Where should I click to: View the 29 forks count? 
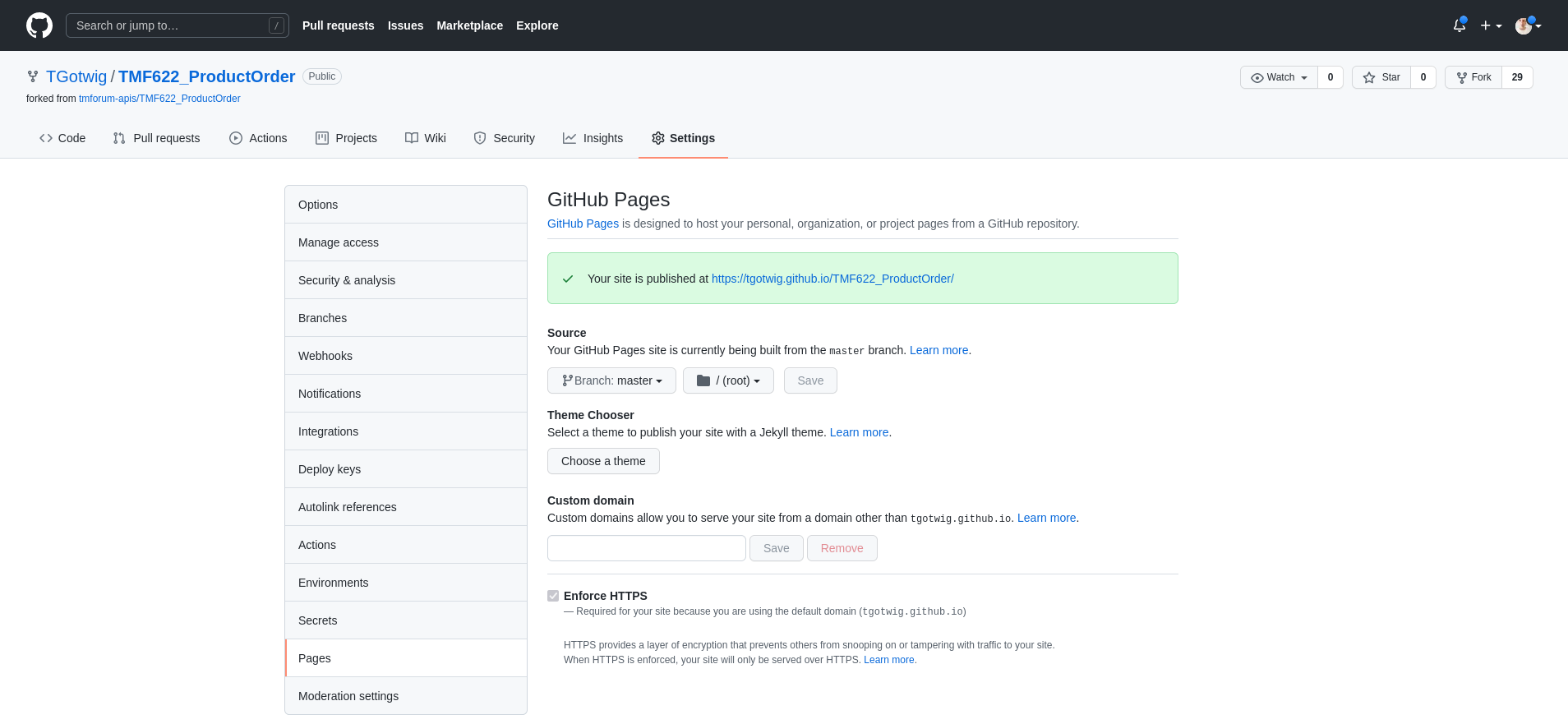pos(1517,77)
